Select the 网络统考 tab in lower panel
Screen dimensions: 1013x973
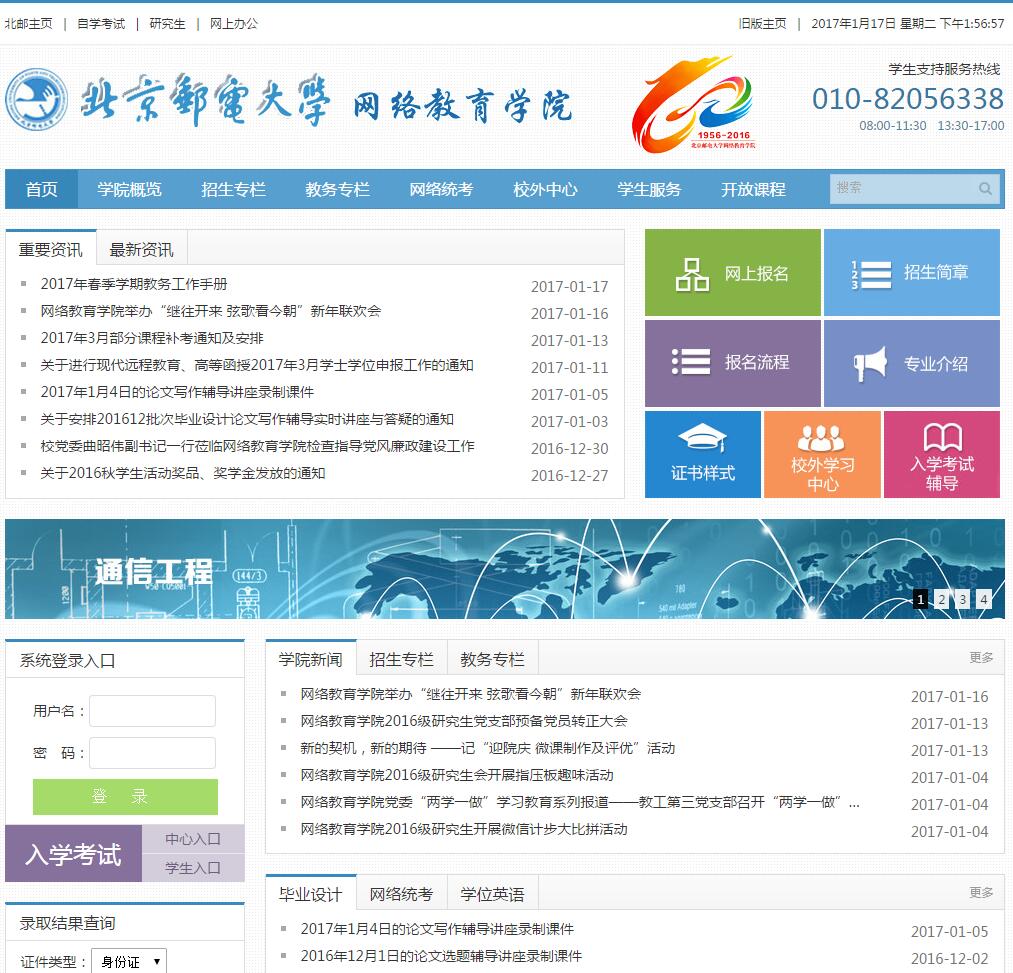click(401, 894)
